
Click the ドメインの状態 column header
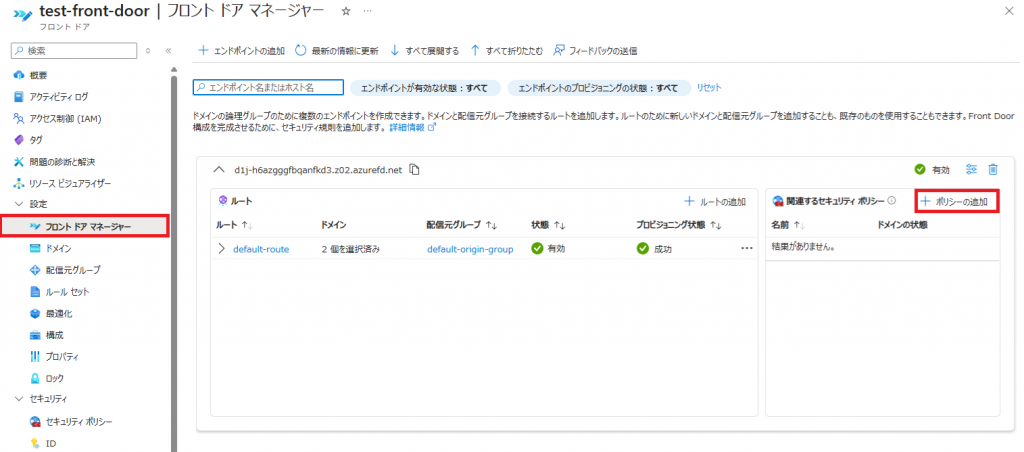tap(903, 225)
